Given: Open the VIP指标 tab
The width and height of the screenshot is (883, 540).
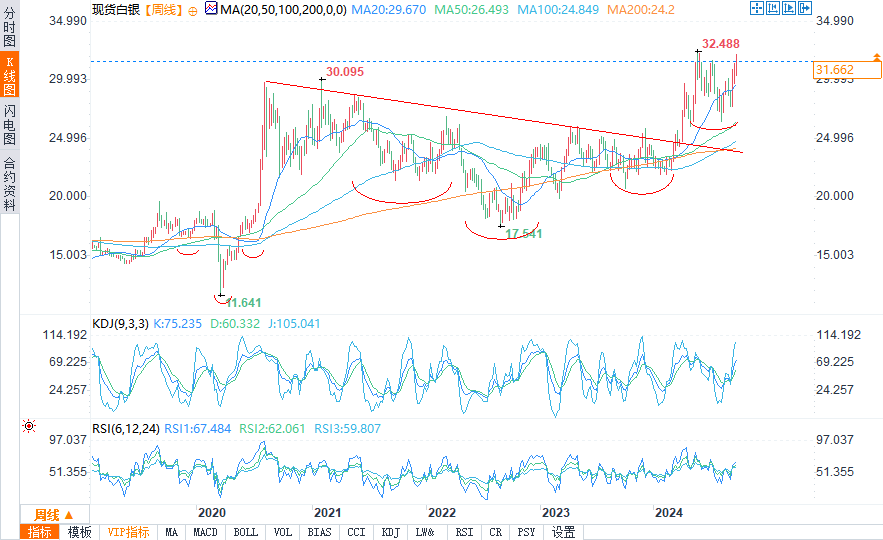Looking at the screenshot, I should click(128, 532).
